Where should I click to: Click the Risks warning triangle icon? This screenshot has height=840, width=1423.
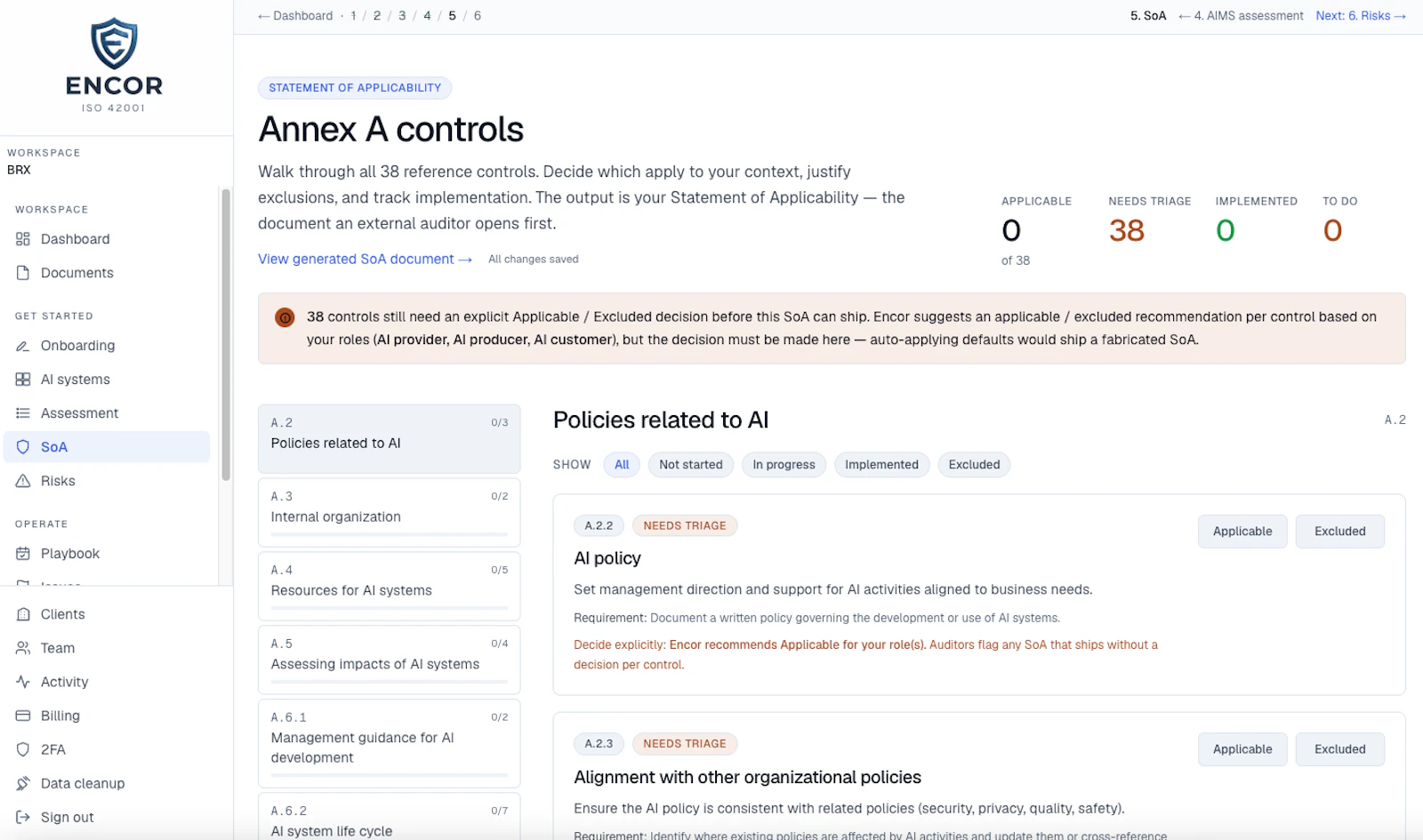point(23,481)
